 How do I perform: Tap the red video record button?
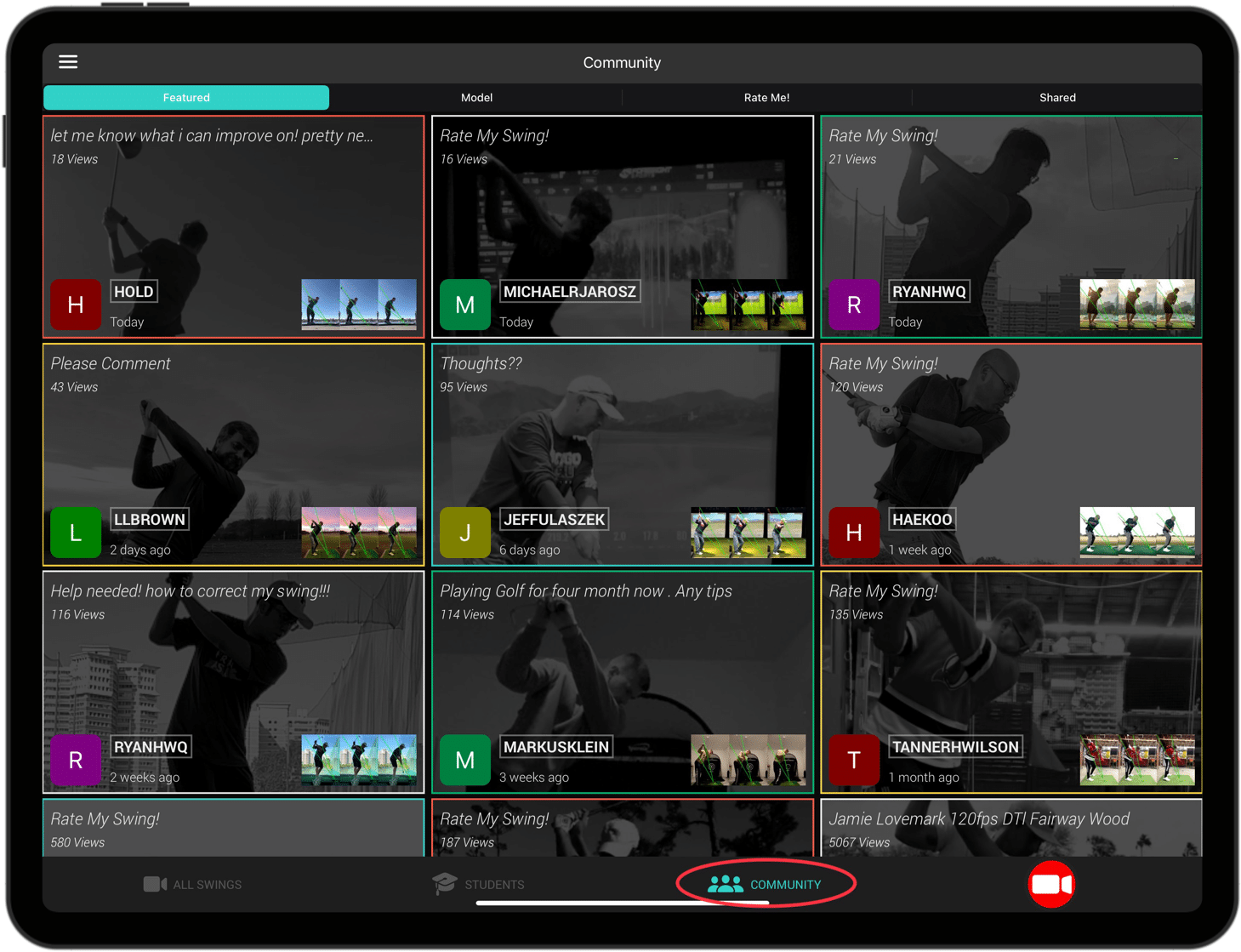coord(1051,885)
